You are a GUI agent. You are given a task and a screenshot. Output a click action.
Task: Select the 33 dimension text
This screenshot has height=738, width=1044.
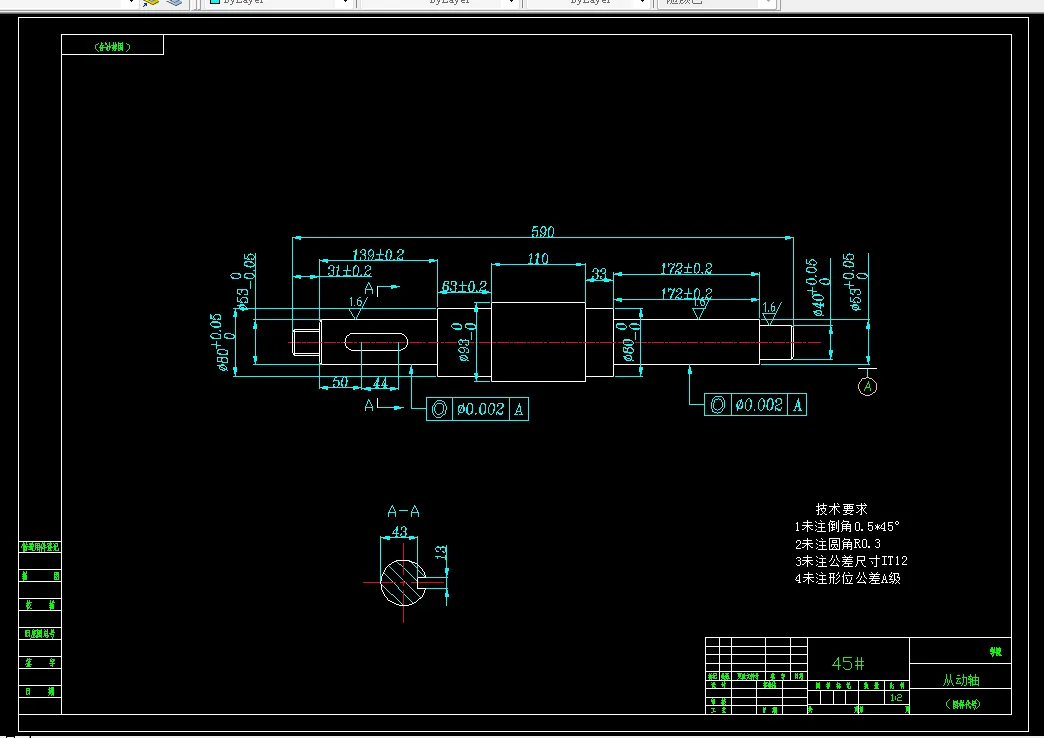tap(599, 273)
